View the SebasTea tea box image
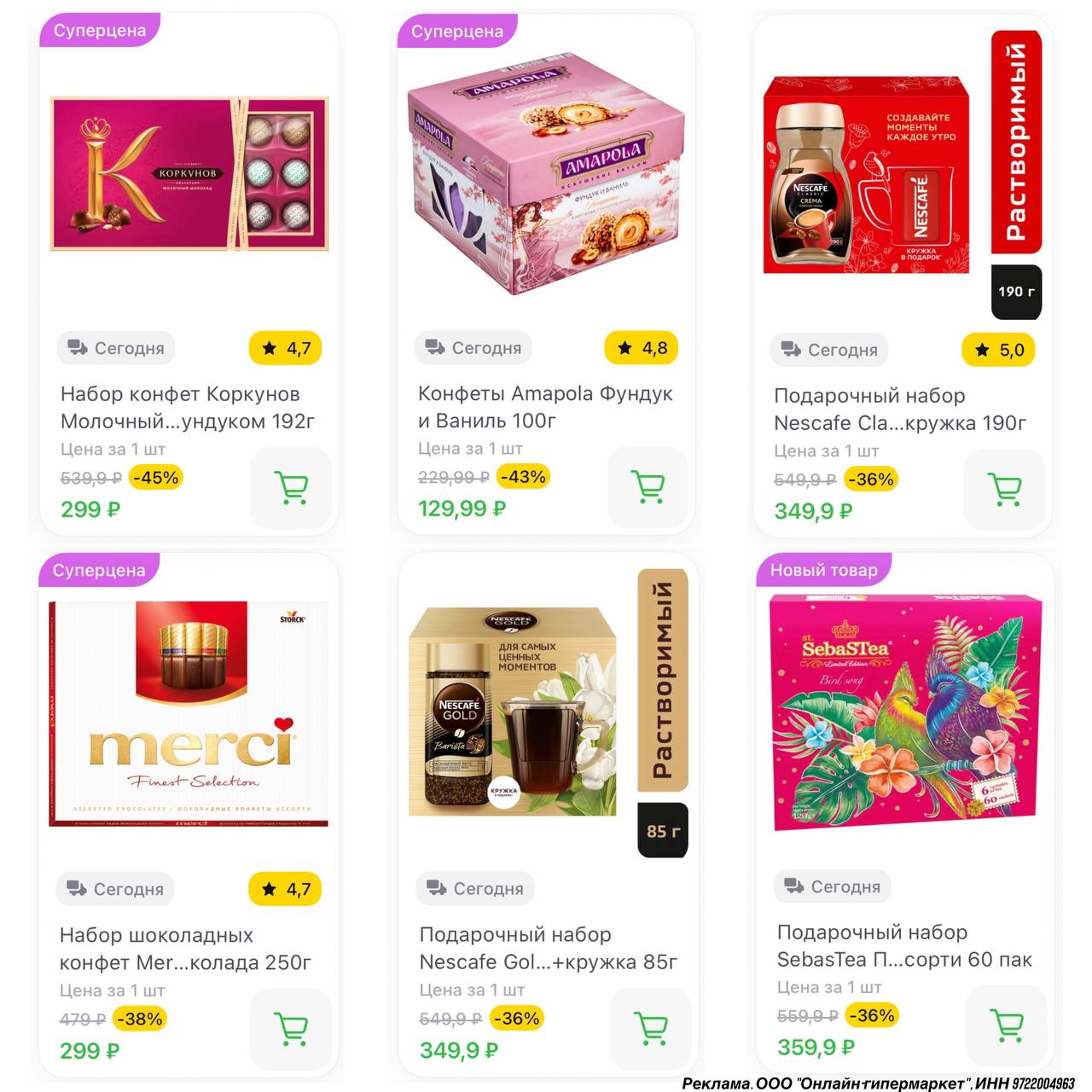 (x=905, y=712)
